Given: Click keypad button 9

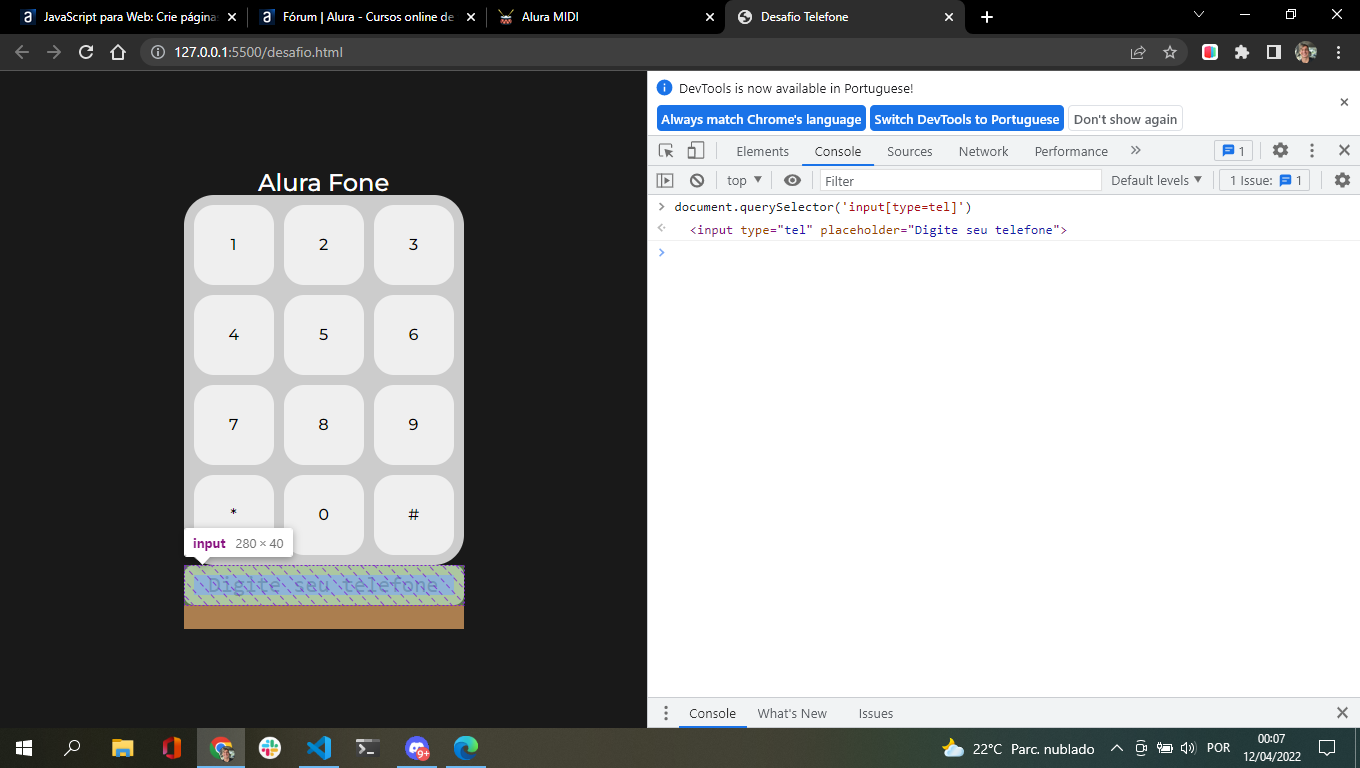Looking at the screenshot, I should tap(414, 425).
